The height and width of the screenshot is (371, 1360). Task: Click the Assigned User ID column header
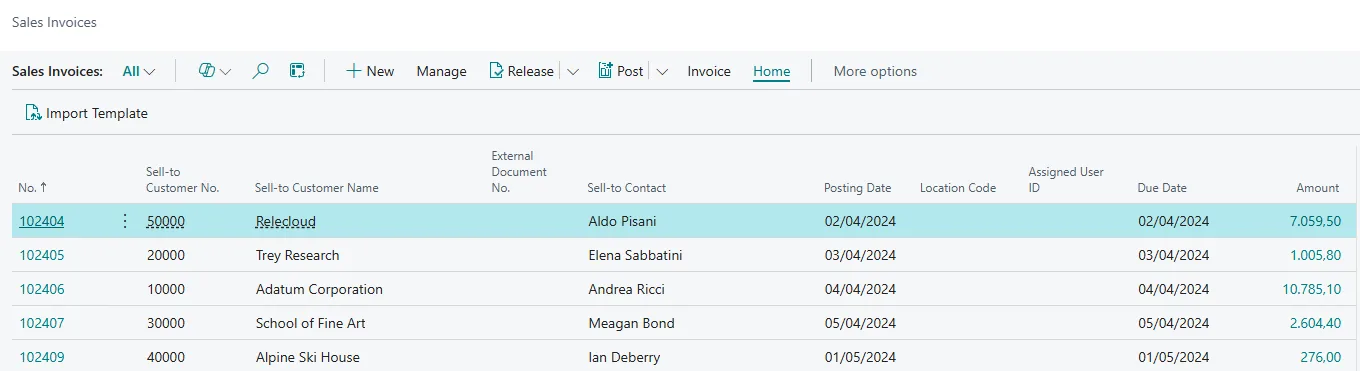[x=1066, y=180]
